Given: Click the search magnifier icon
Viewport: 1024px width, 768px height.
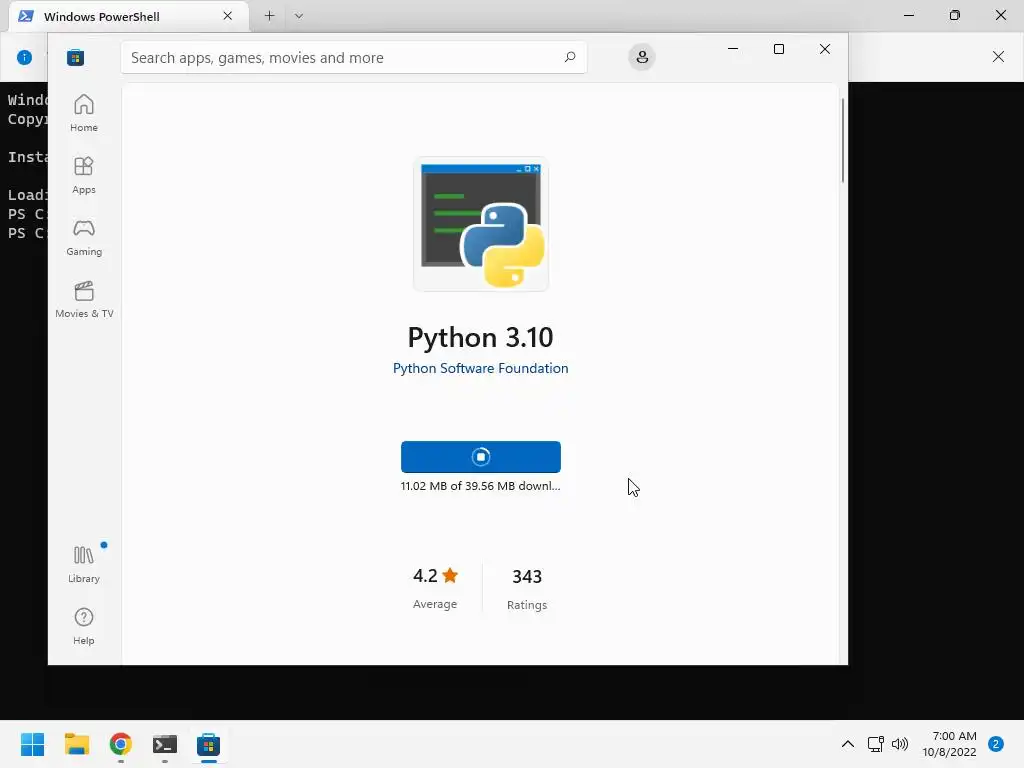Looking at the screenshot, I should pyautogui.click(x=569, y=57).
